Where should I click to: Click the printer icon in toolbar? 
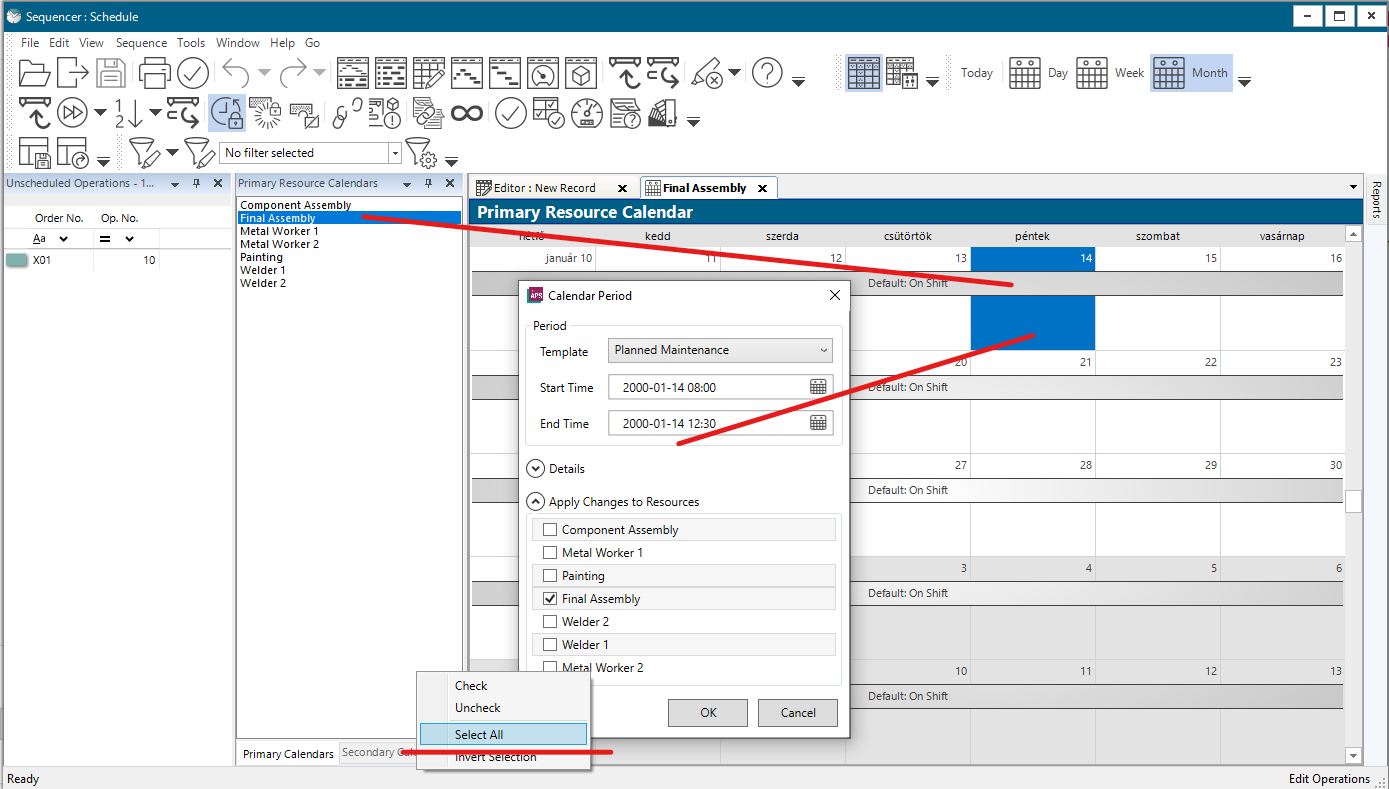[x=154, y=73]
